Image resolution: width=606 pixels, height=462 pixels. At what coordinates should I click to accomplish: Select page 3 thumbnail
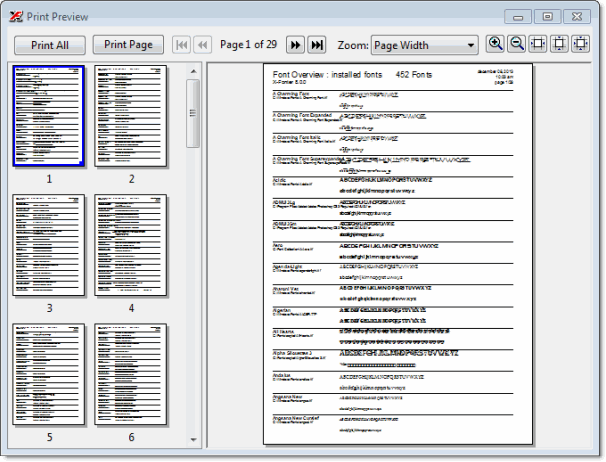pyautogui.click(x=49, y=245)
